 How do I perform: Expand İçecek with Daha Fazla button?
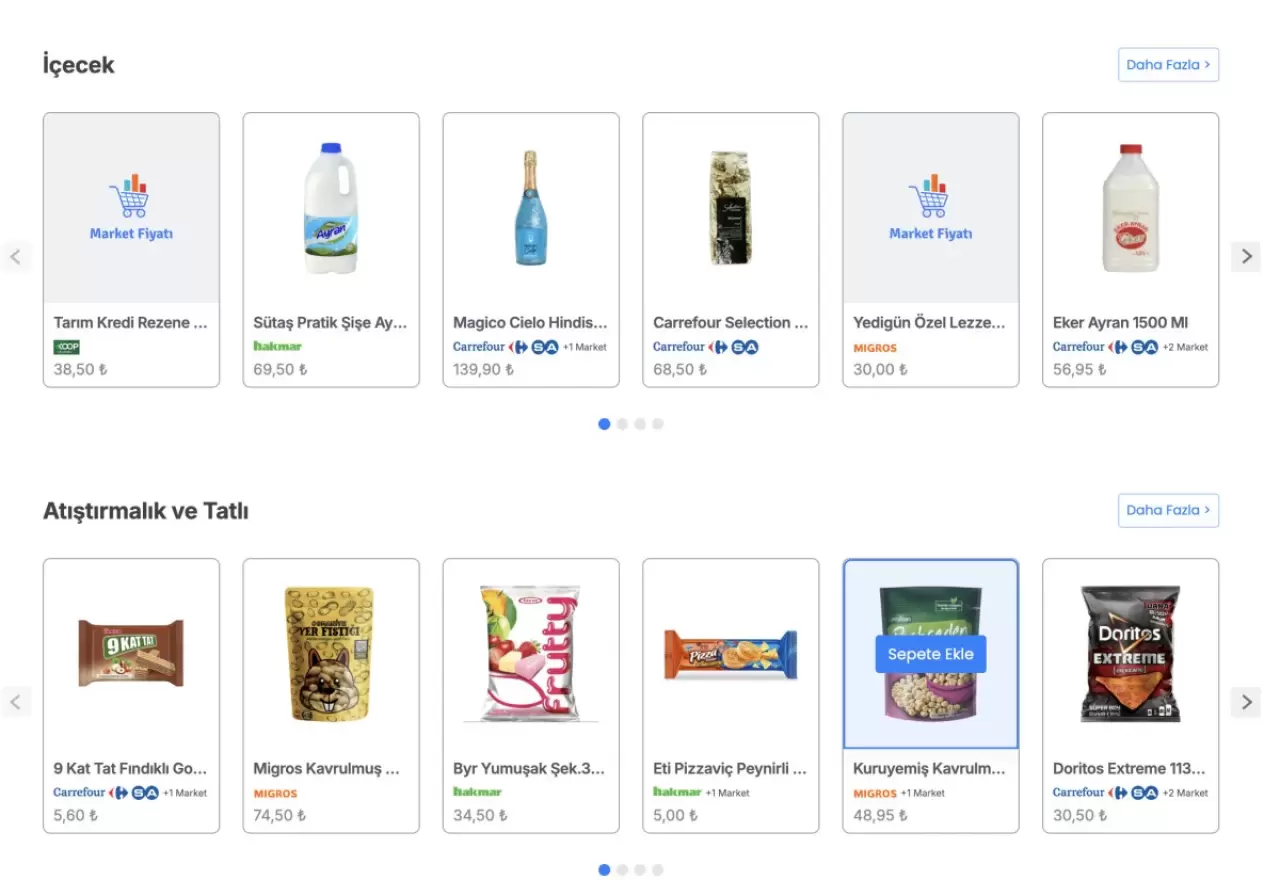coord(1168,65)
